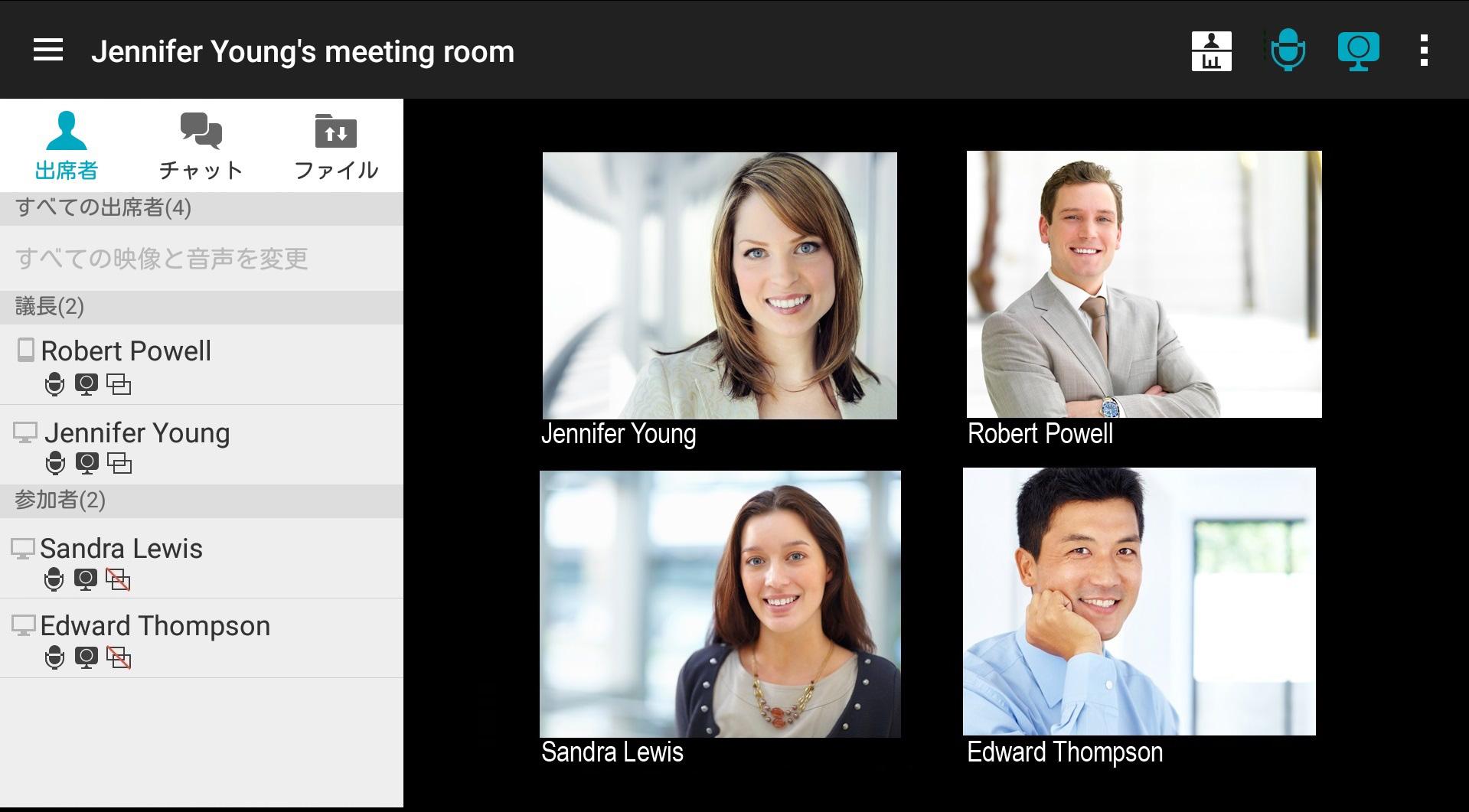Open the ファイル tab
Viewport: 1469px width, 812px height.
[336, 146]
